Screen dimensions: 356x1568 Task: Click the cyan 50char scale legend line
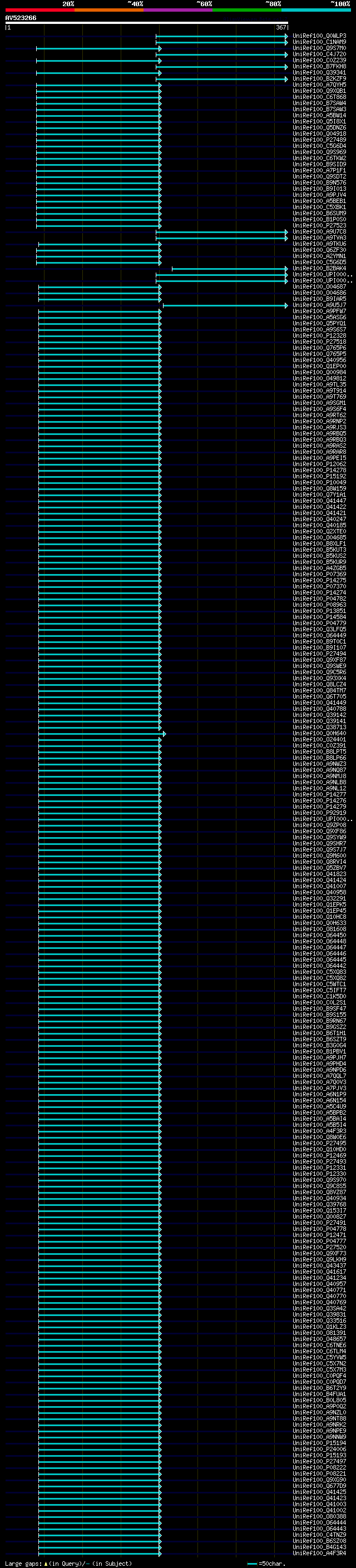pos(252,1564)
